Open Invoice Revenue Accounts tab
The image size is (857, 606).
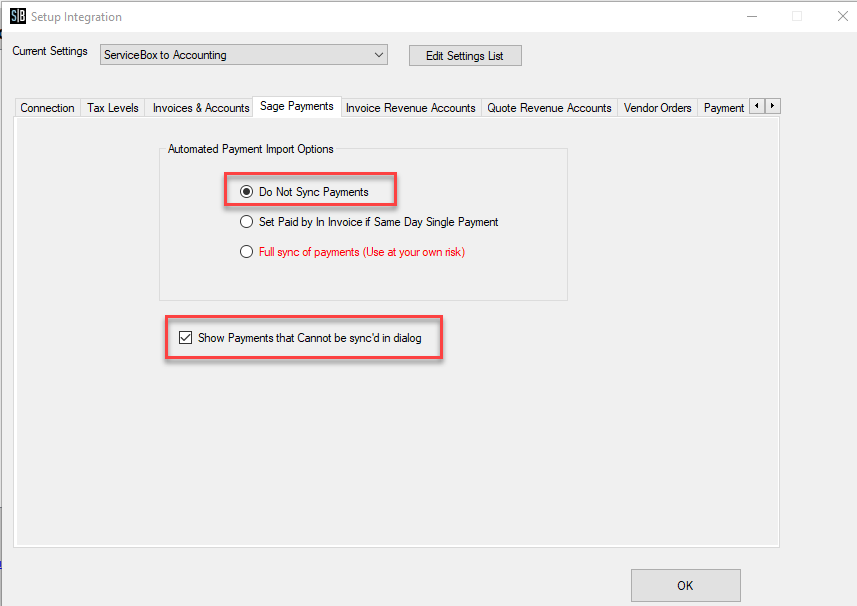tap(410, 108)
